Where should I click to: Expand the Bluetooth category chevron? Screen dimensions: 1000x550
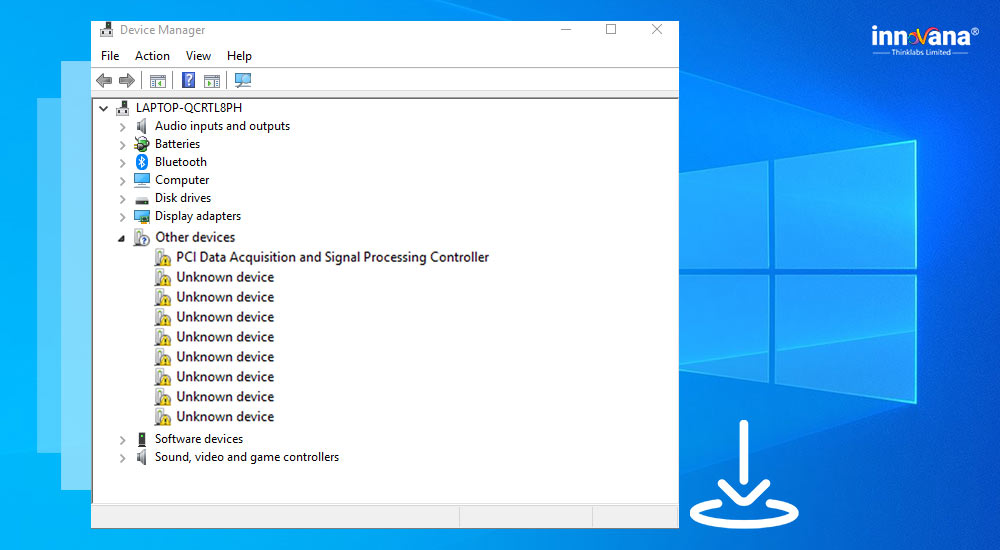[x=122, y=163]
